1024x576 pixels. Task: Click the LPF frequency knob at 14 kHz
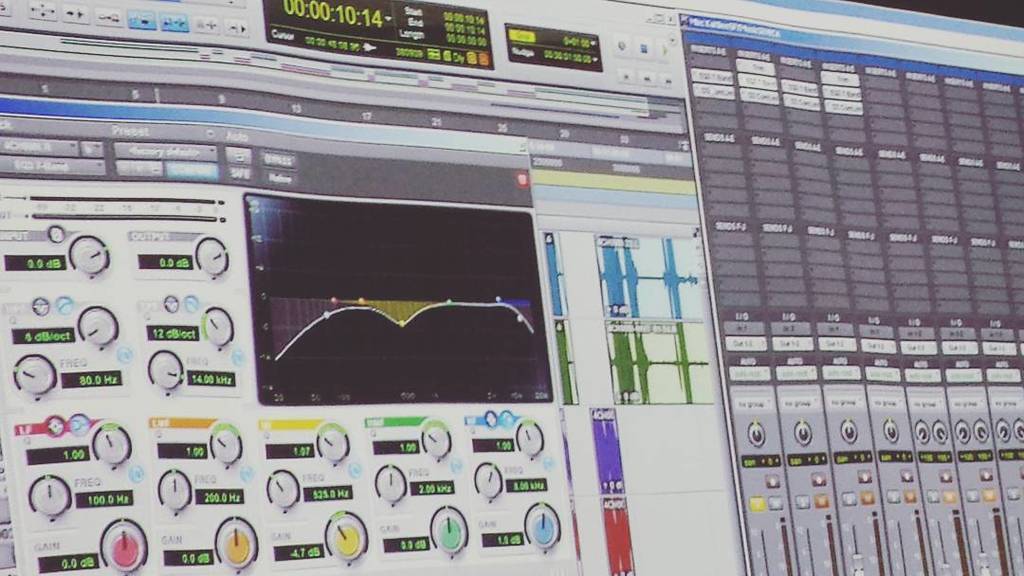click(x=166, y=370)
